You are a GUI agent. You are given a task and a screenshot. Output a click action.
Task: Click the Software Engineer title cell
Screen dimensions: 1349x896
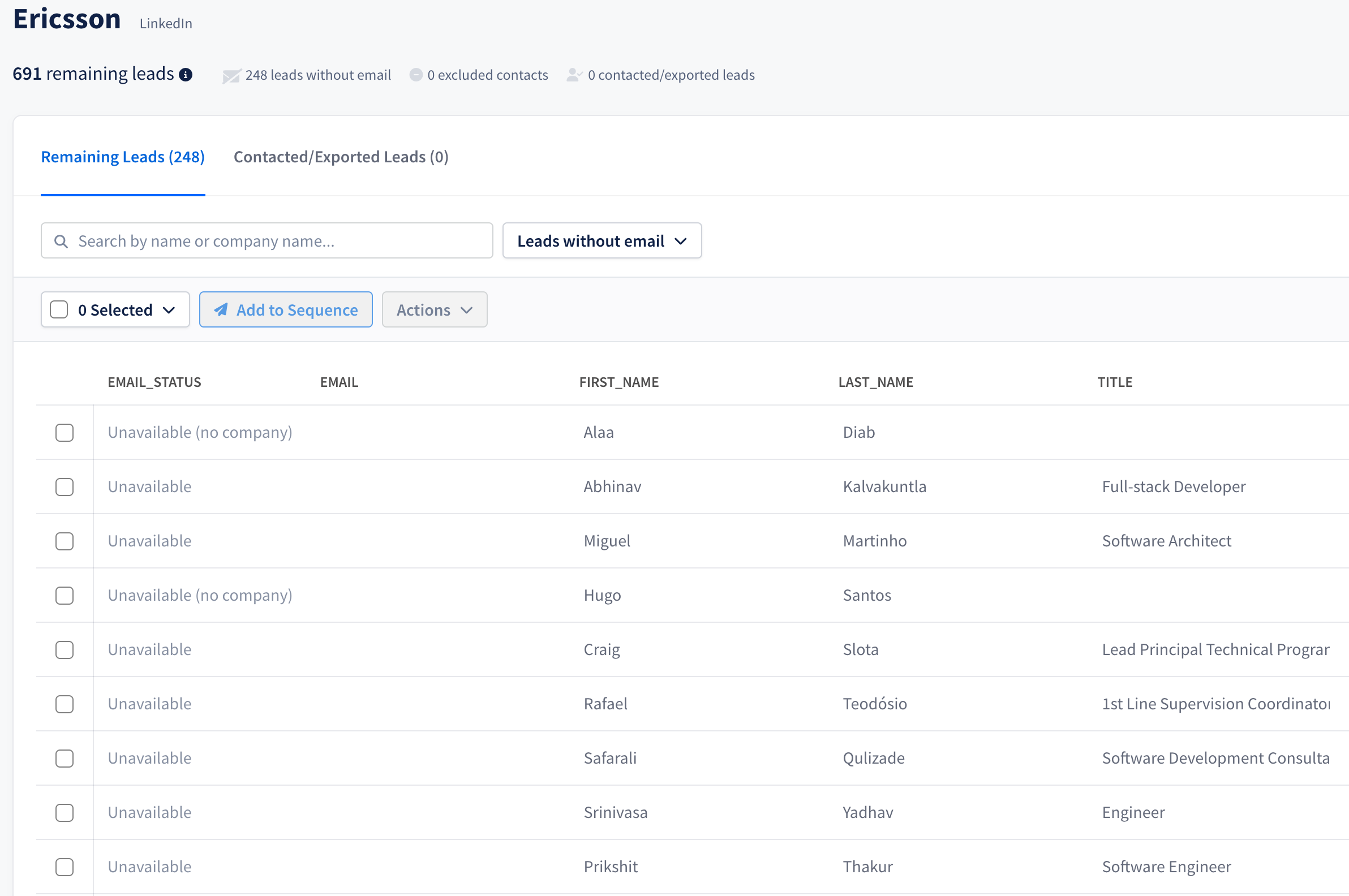coord(1166,867)
